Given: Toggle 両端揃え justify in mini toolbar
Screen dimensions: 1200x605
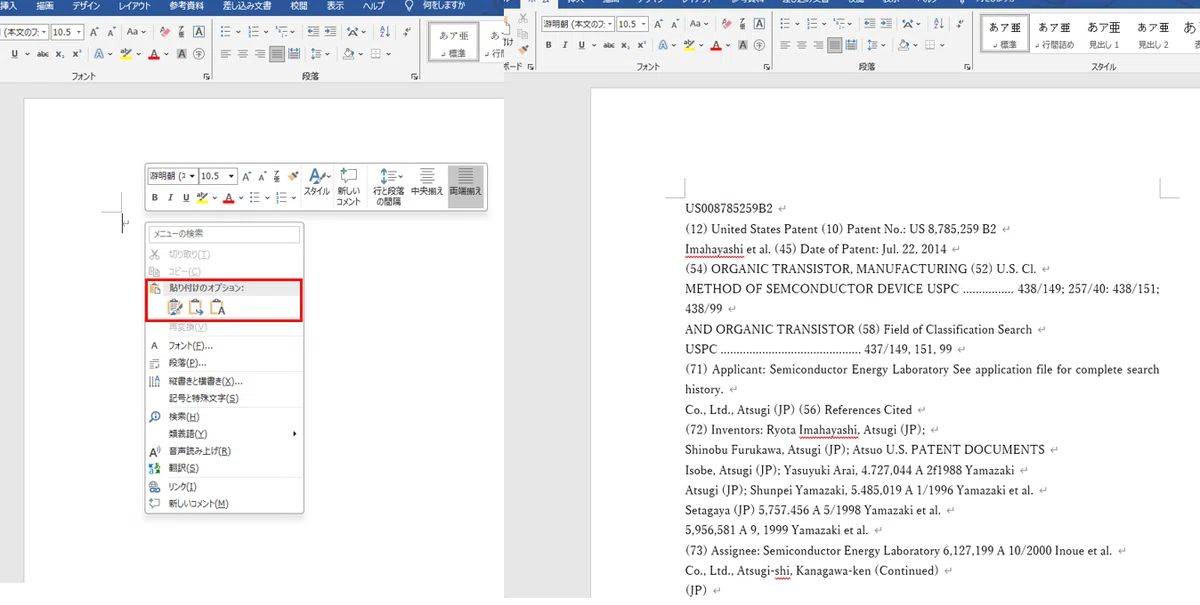Looking at the screenshot, I should click(465, 185).
